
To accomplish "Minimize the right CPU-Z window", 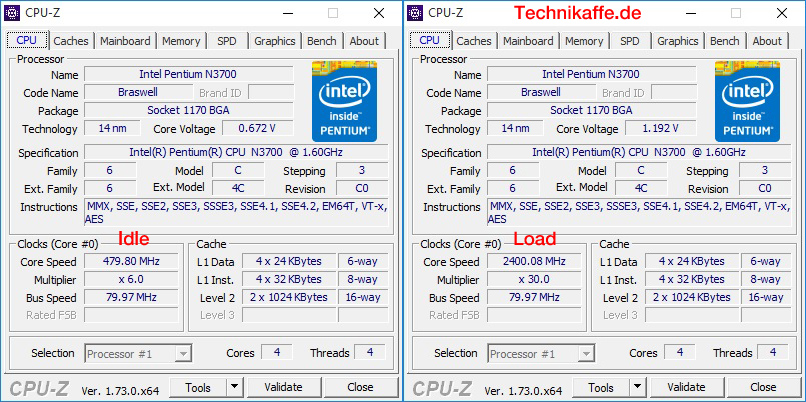I will tap(690, 13).
